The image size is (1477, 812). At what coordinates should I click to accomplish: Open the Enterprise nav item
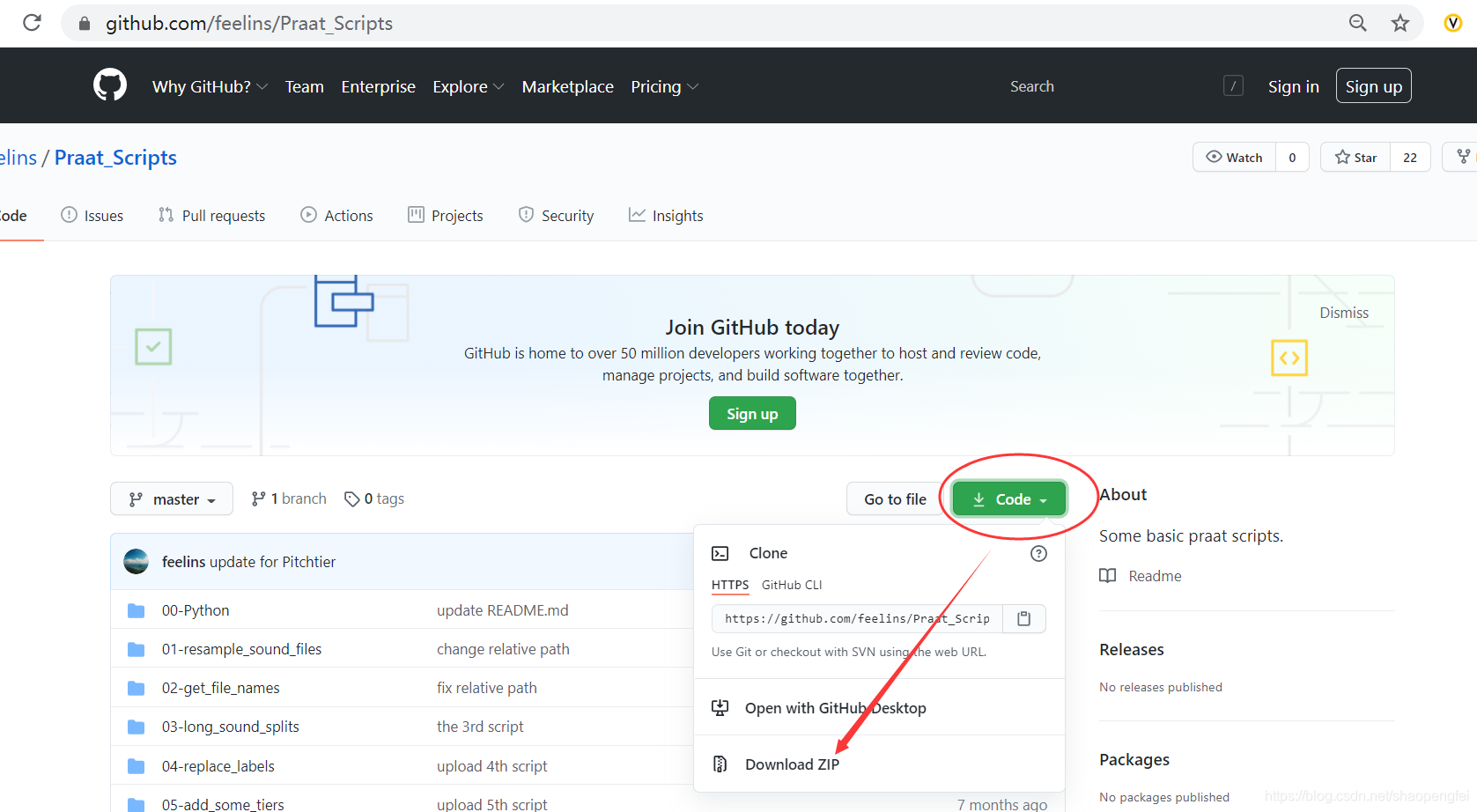379,86
